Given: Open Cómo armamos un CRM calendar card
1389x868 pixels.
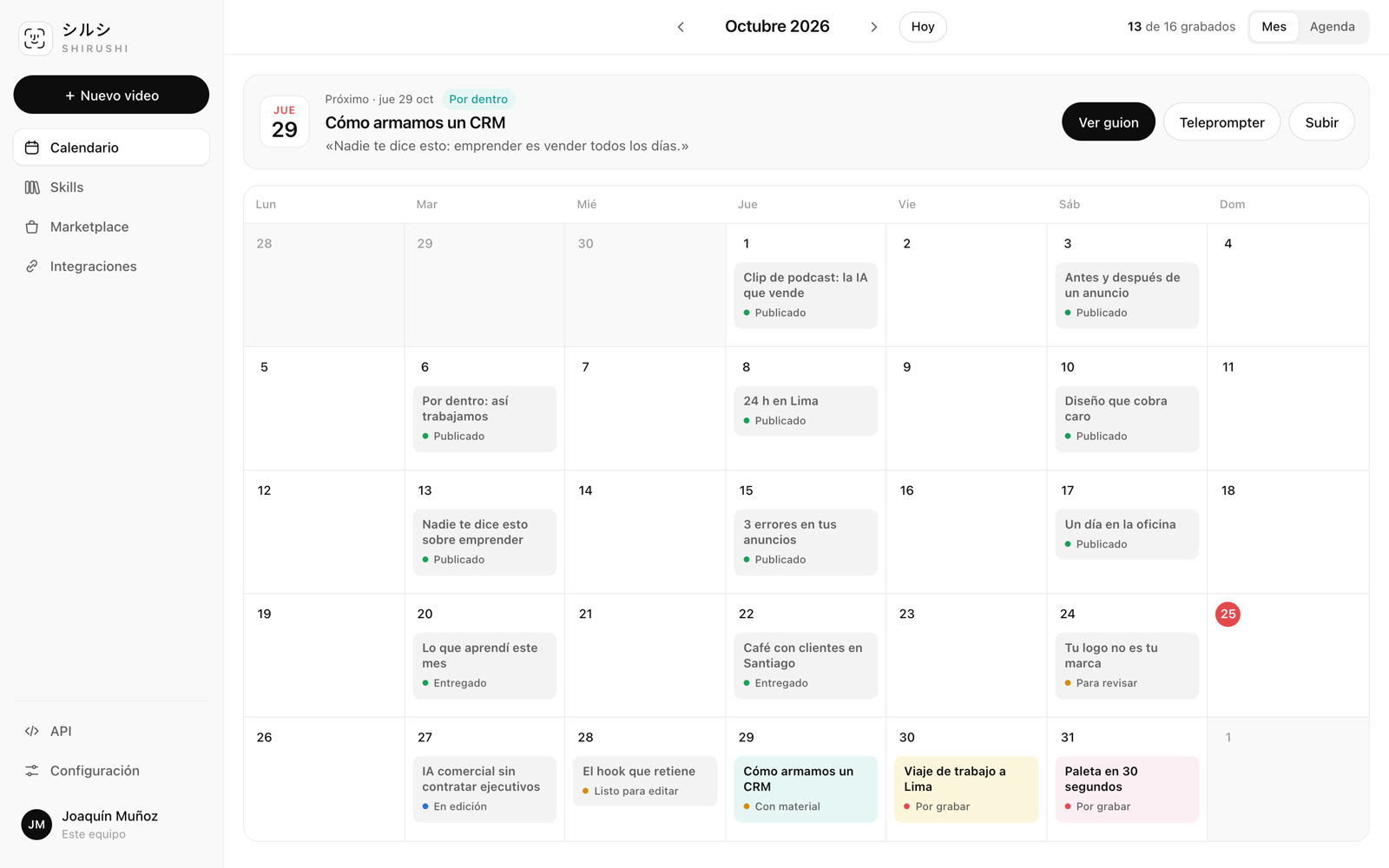Looking at the screenshot, I should pyautogui.click(x=806, y=789).
